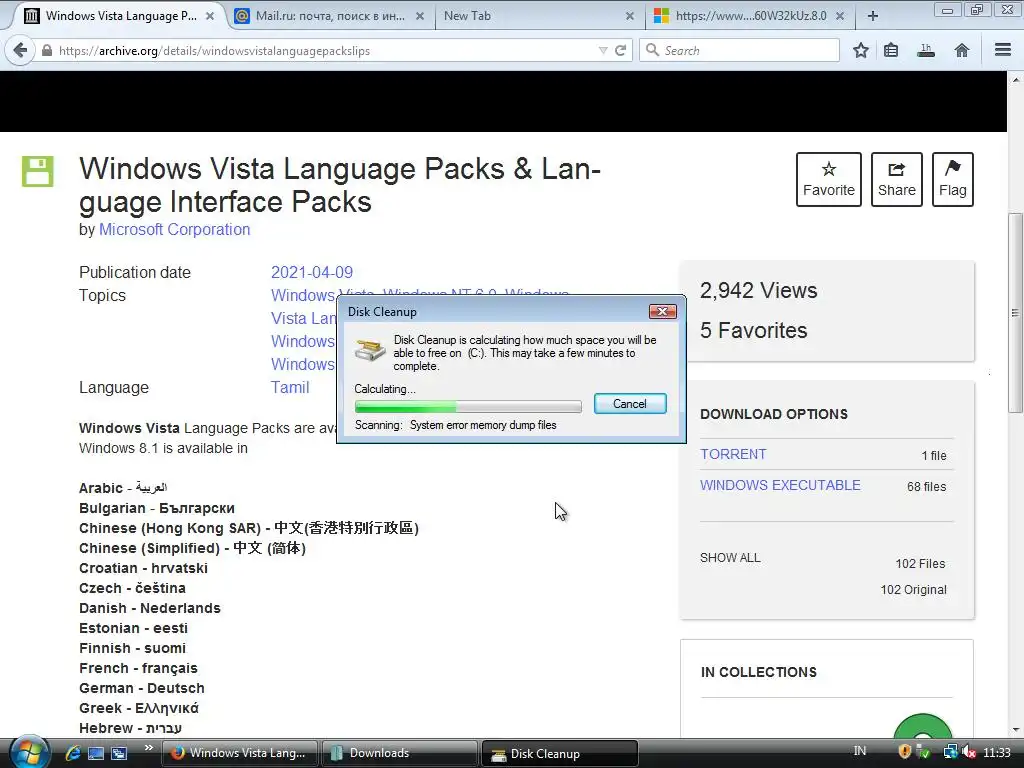This screenshot has width=1024, height=768.
Task: Click the 2,942 Views text
Action: click(758, 291)
